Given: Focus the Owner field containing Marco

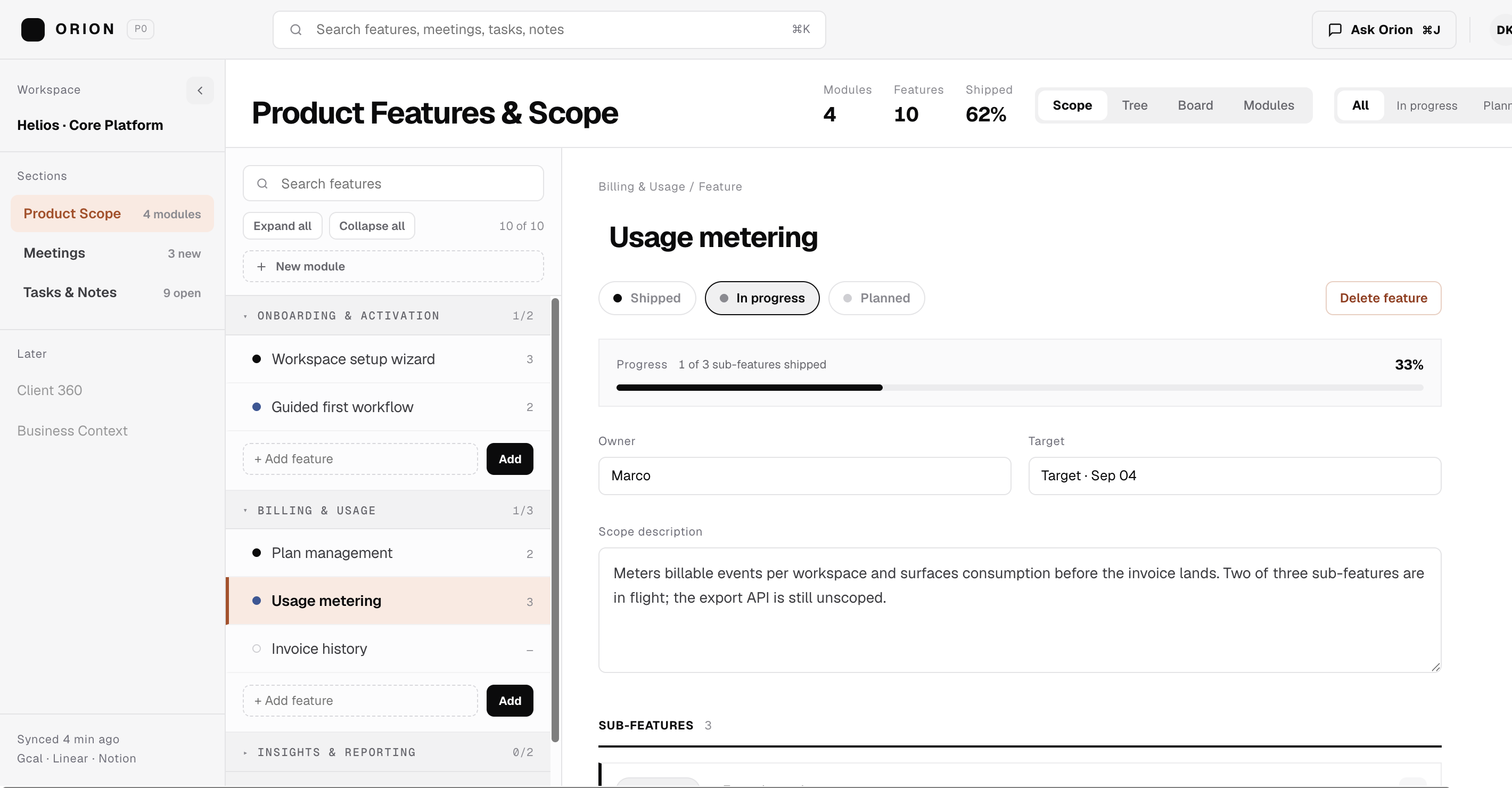Looking at the screenshot, I should coord(804,475).
